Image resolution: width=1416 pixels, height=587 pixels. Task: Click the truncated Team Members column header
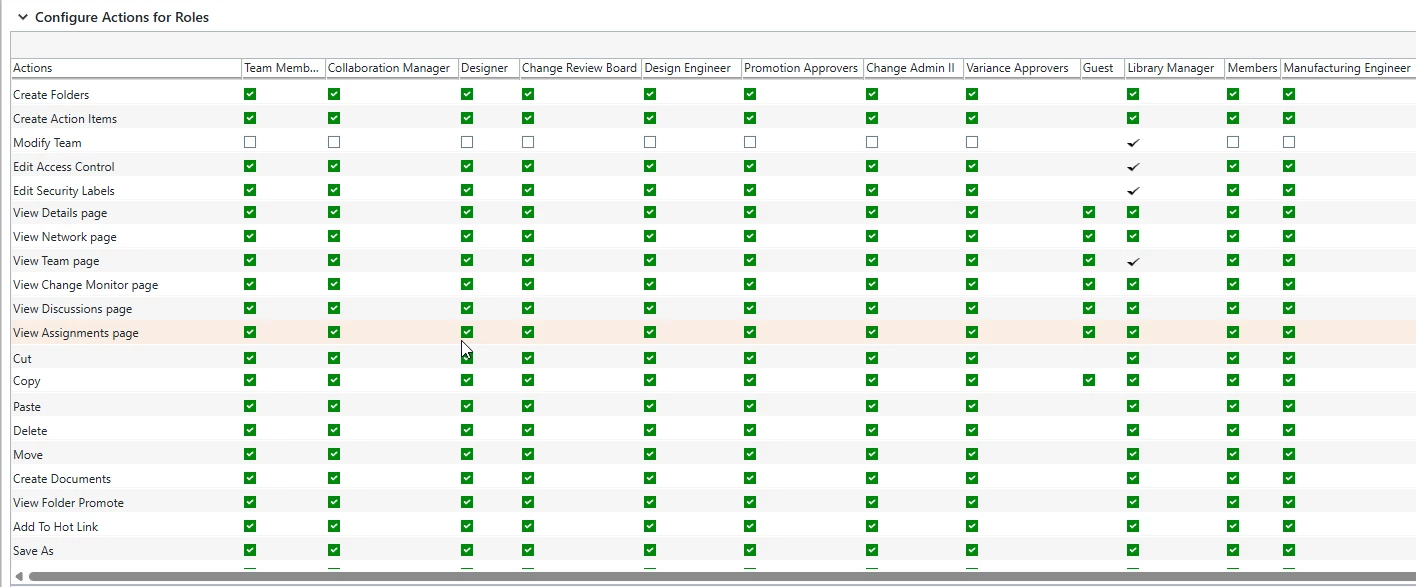point(284,68)
